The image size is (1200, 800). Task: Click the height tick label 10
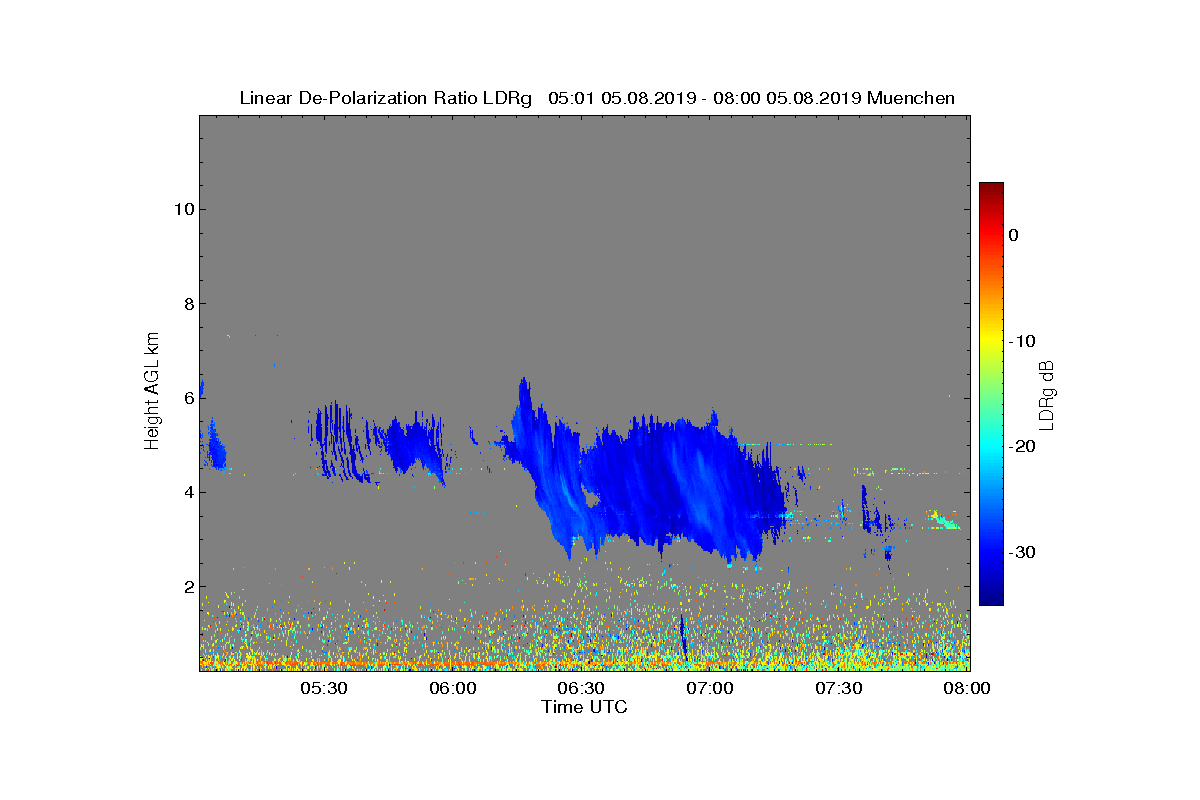tap(182, 209)
